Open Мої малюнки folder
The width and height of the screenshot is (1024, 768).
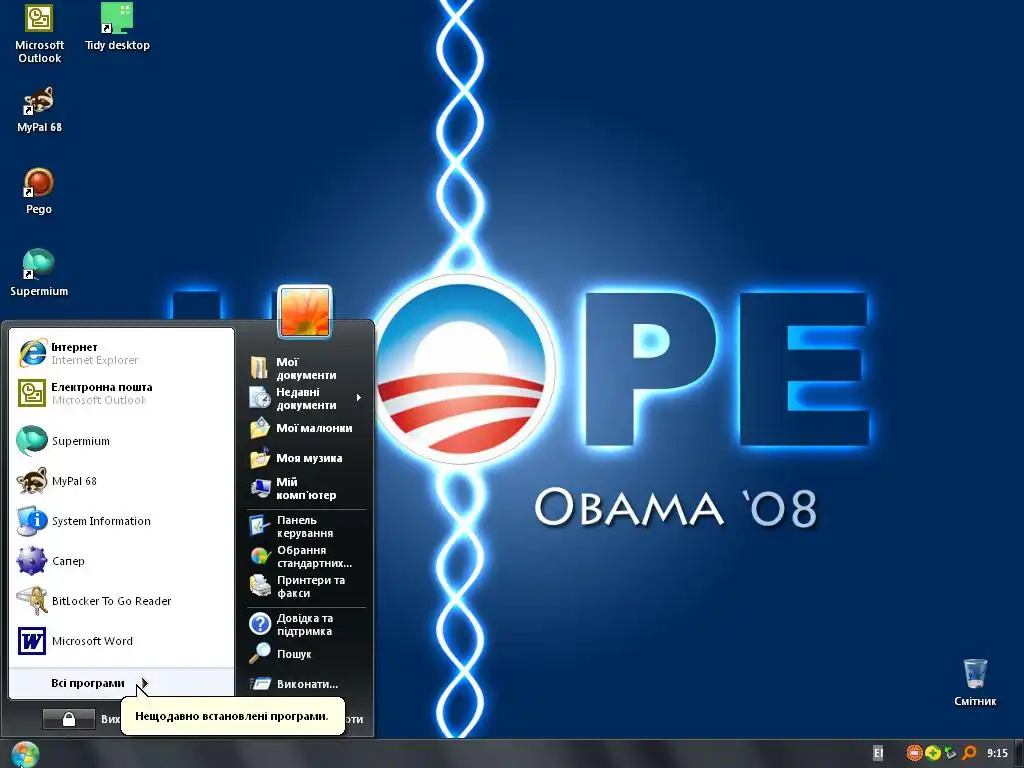point(306,428)
